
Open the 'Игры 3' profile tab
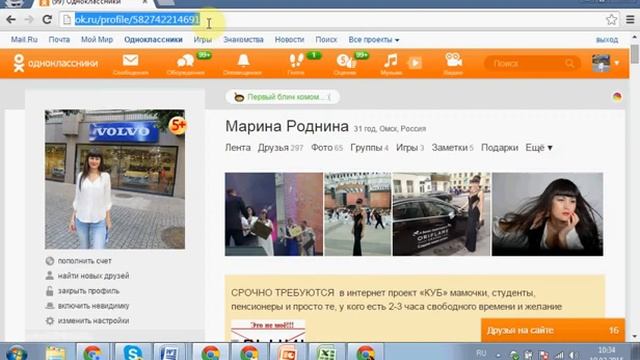click(x=410, y=148)
